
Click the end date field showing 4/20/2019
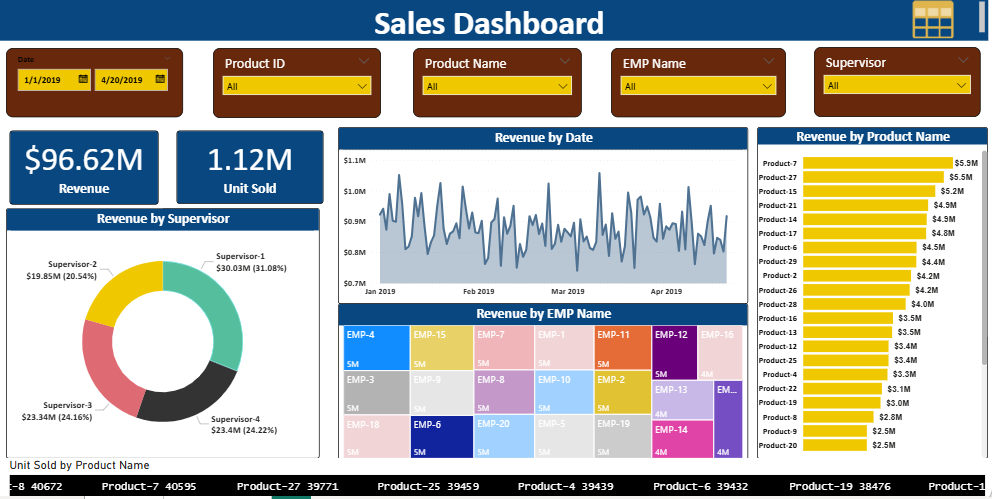(125, 80)
